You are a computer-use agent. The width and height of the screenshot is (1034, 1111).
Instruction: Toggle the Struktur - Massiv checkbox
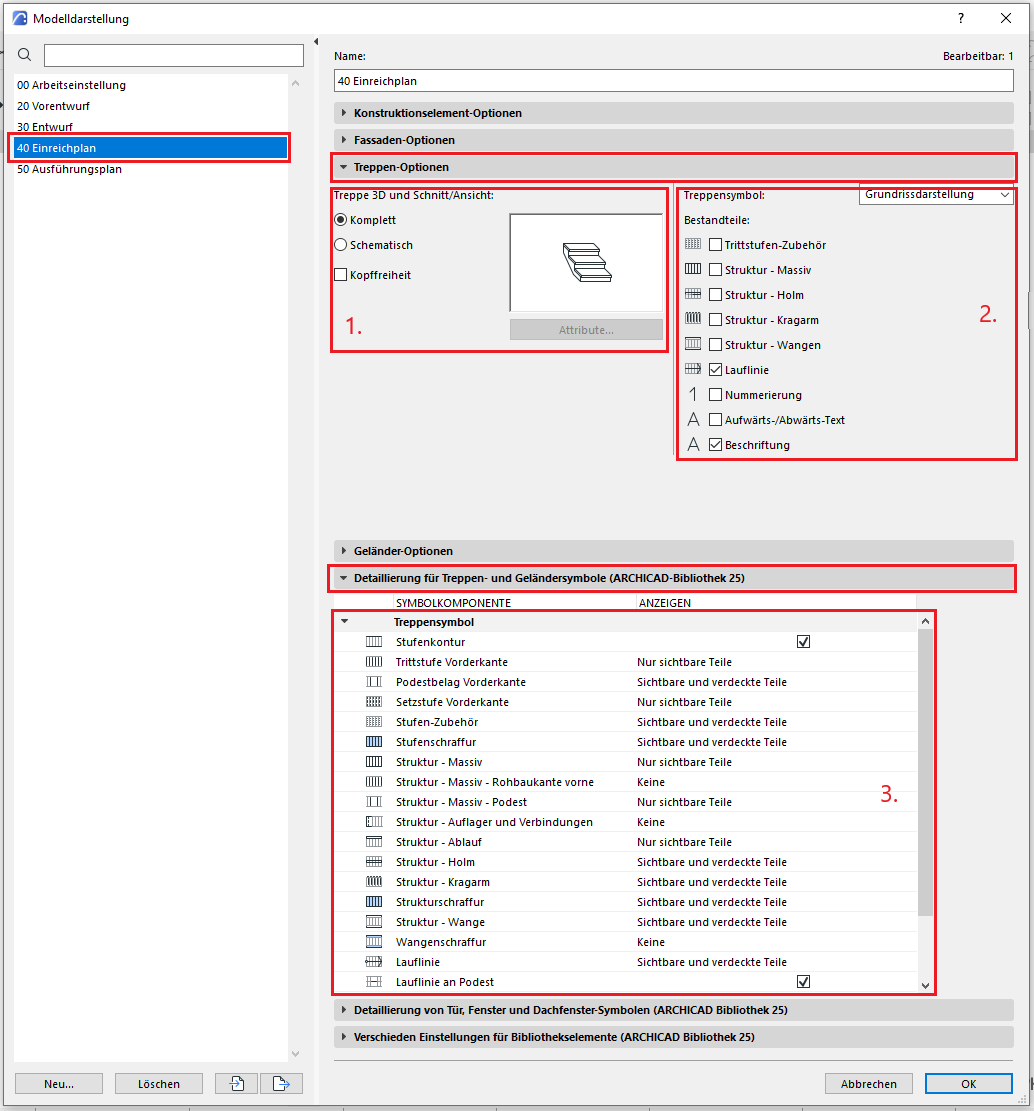point(715,270)
